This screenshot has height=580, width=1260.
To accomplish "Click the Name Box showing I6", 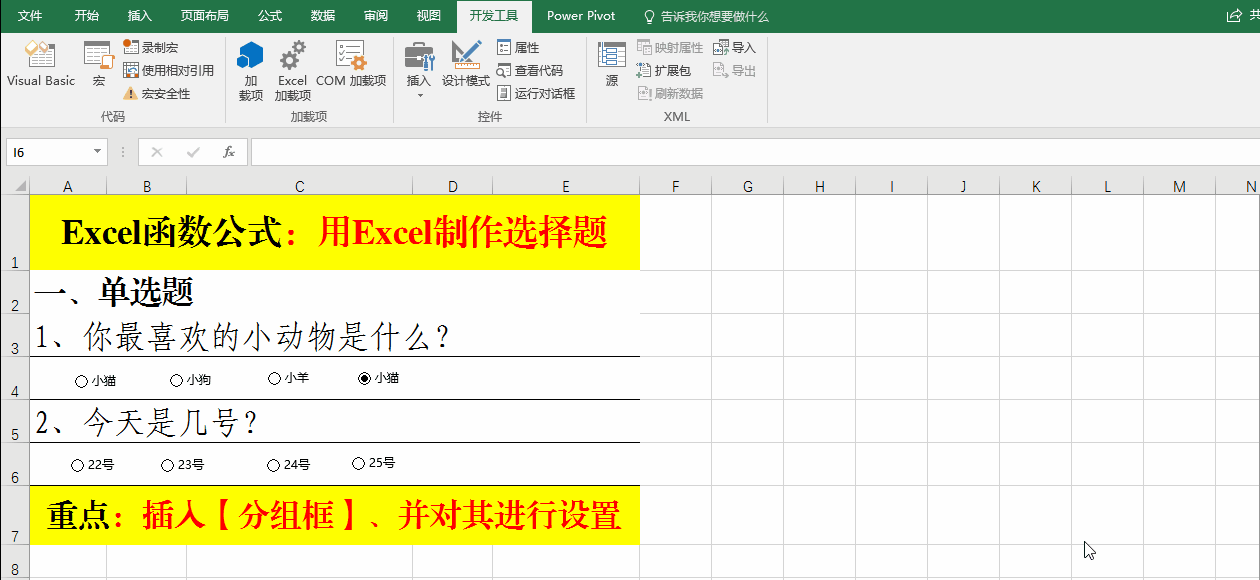I will tap(48, 152).
